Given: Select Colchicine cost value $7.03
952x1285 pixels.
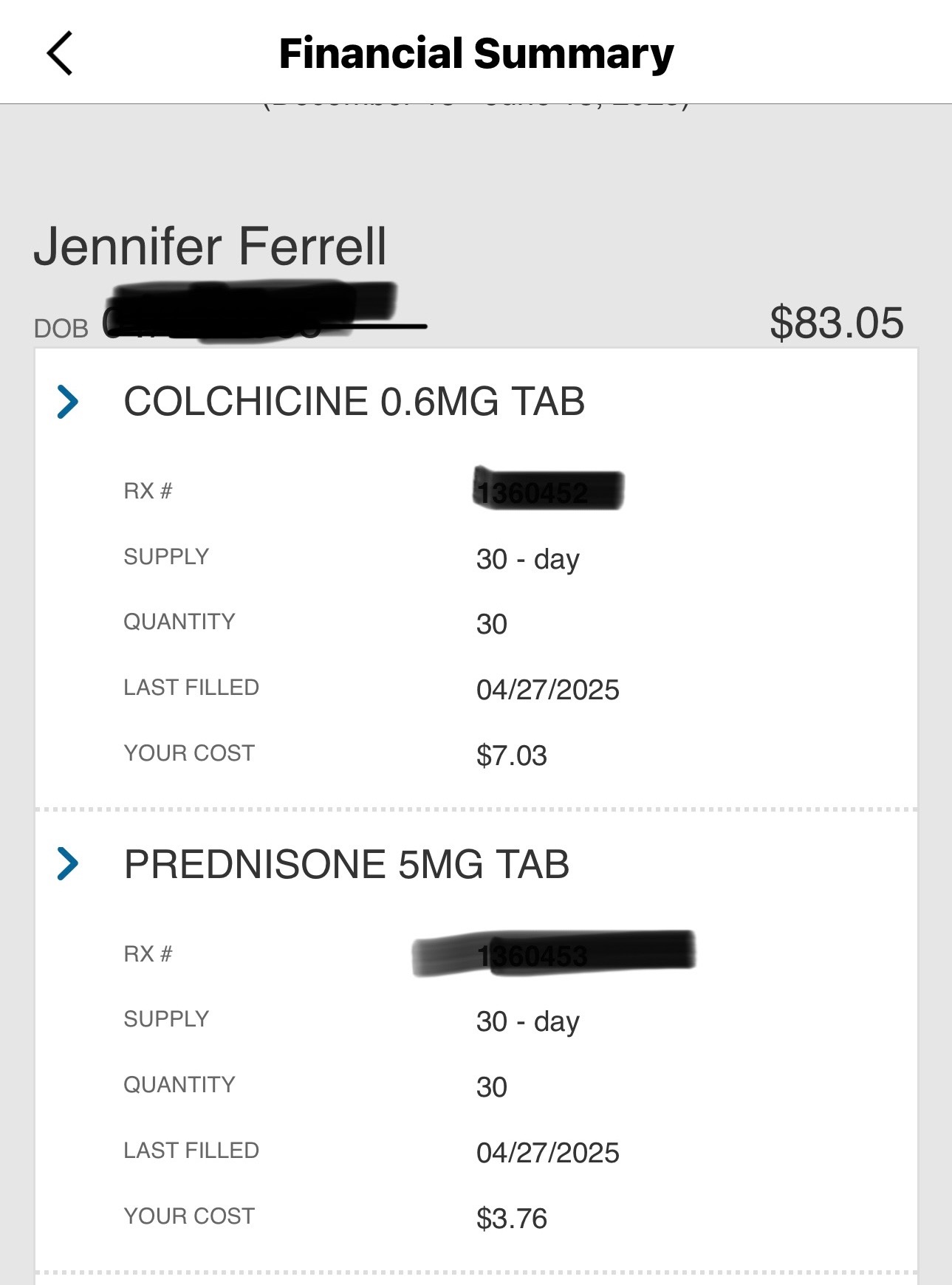Looking at the screenshot, I should [512, 755].
